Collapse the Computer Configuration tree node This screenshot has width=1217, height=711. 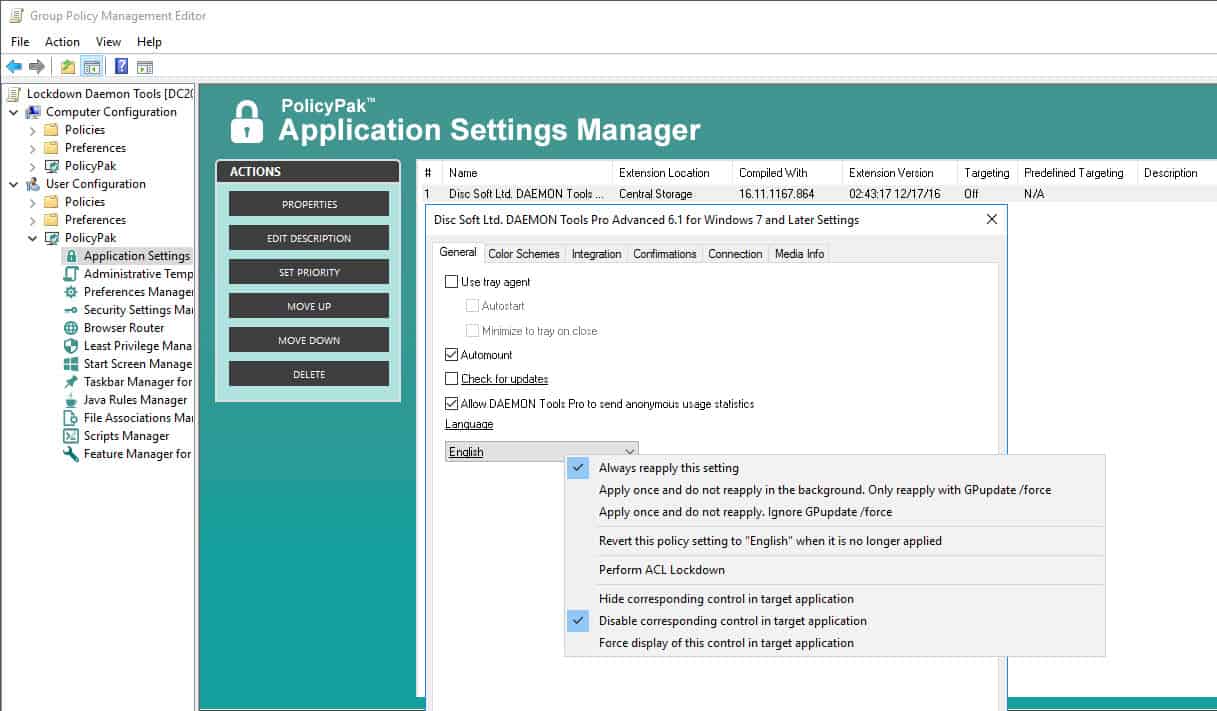(14, 112)
